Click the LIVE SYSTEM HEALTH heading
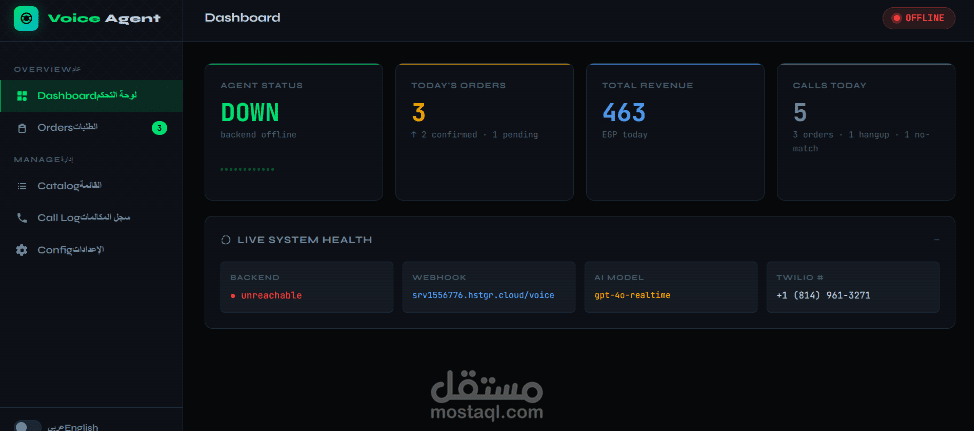Image resolution: width=974 pixels, height=431 pixels. click(x=305, y=240)
